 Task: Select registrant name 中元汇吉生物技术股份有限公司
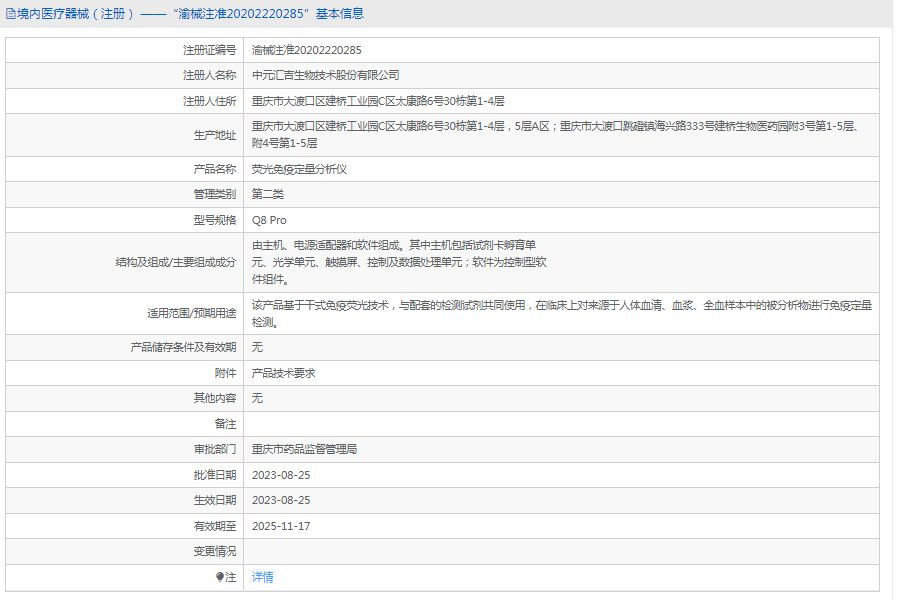point(326,76)
